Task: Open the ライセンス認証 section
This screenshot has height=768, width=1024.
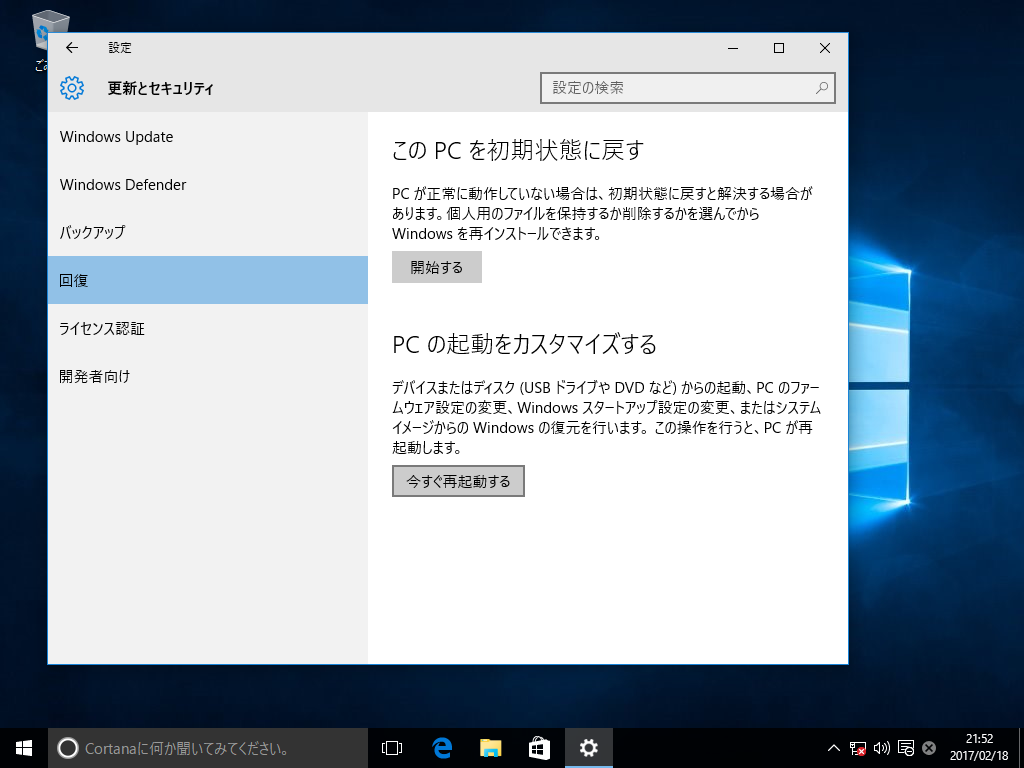Action: [x=208, y=328]
